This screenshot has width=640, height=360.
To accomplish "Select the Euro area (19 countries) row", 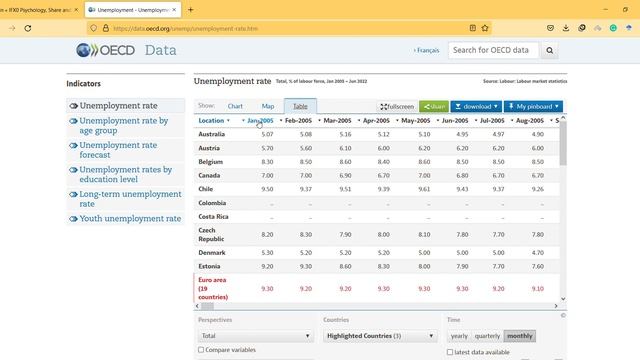I will tap(377, 289).
